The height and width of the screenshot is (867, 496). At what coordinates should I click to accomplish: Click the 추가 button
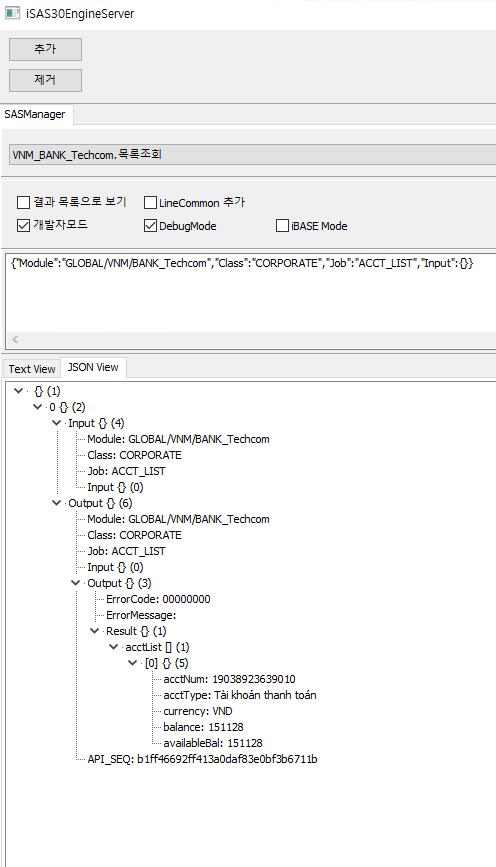click(x=45, y=49)
